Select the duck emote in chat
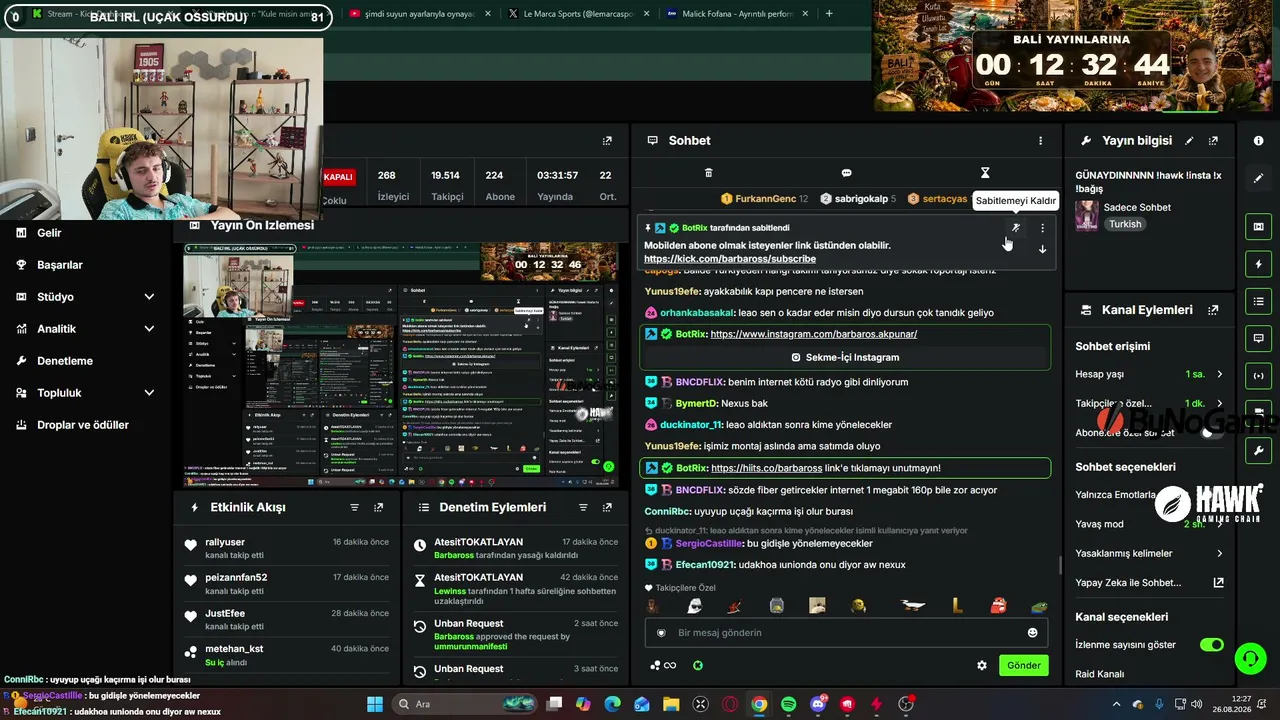This screenshot has height=720, width=1280. click(x=913, y=606)
